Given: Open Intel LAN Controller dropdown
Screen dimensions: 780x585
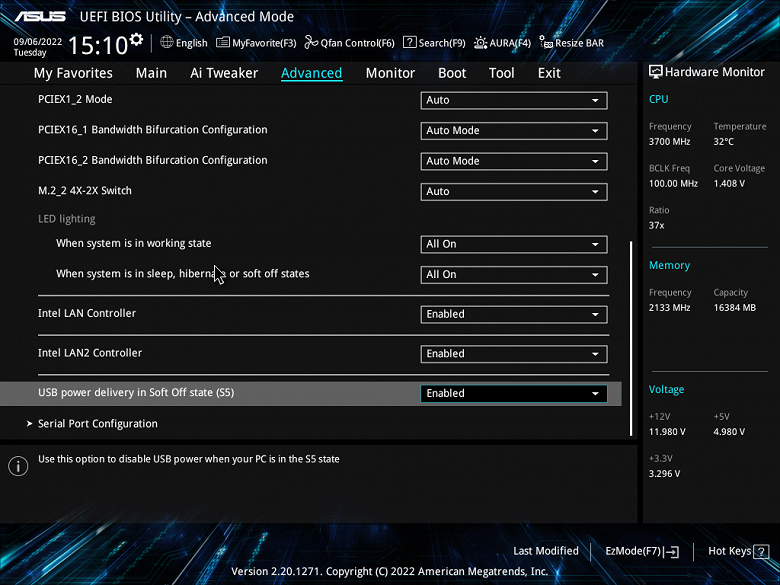Looking at the screenshot, I should point(514,314).
